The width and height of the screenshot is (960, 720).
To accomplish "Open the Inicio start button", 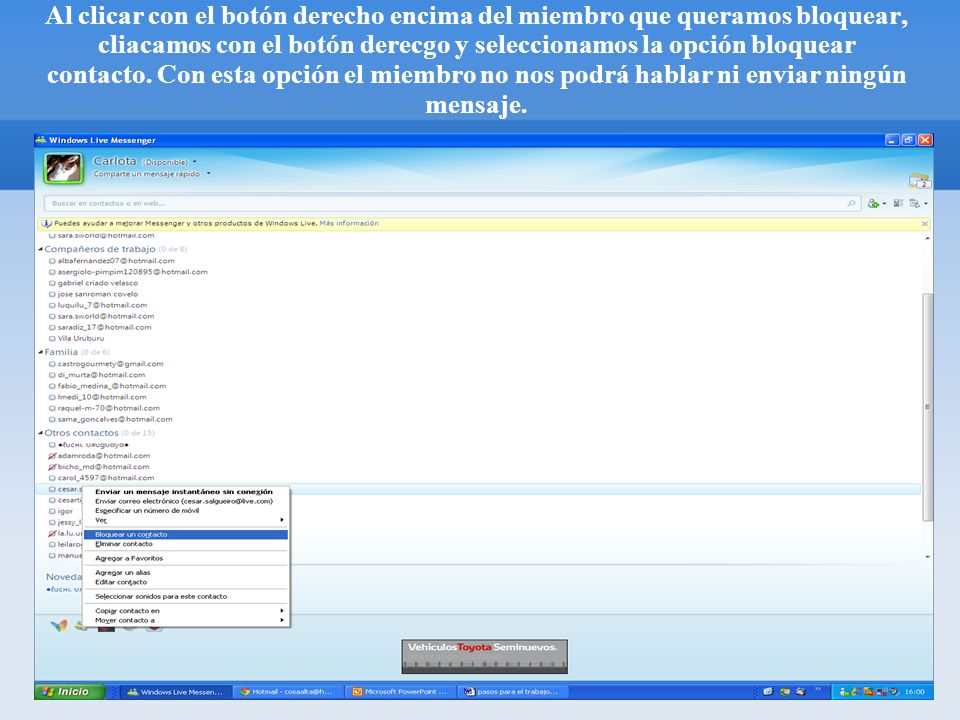I will (x=69, y=692).
